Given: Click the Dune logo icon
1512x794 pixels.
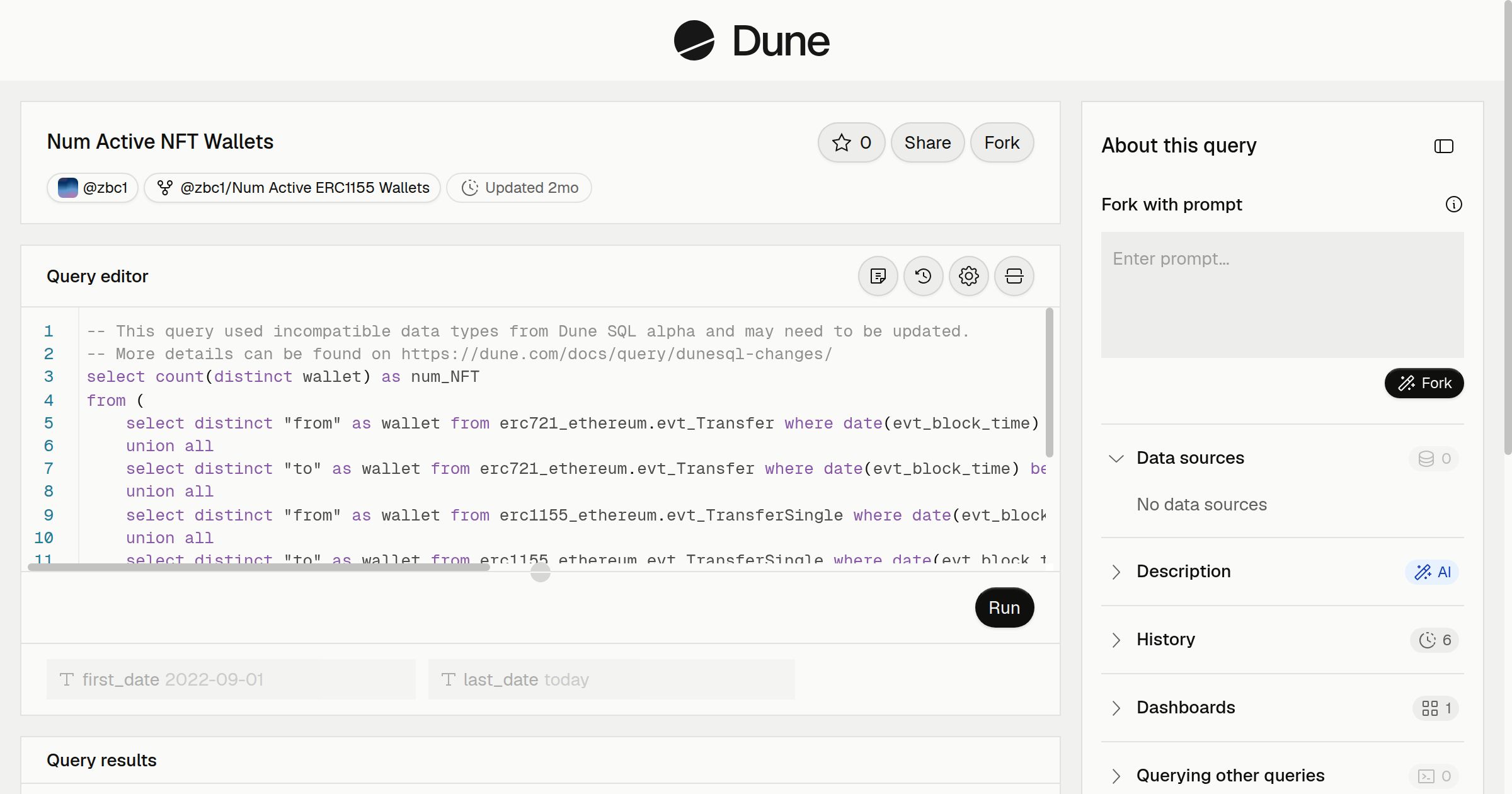Looking at the screenshot, I should [x=694, y=40].
